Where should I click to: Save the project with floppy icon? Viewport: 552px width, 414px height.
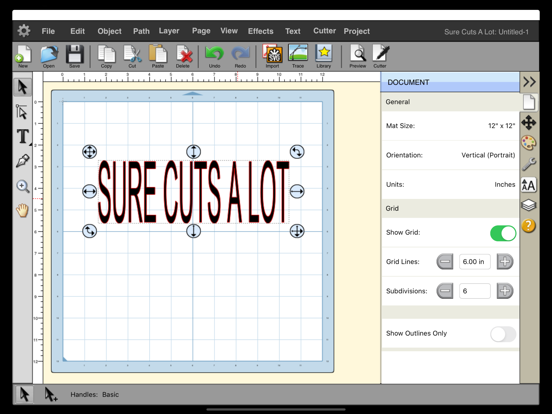(75, 56)
